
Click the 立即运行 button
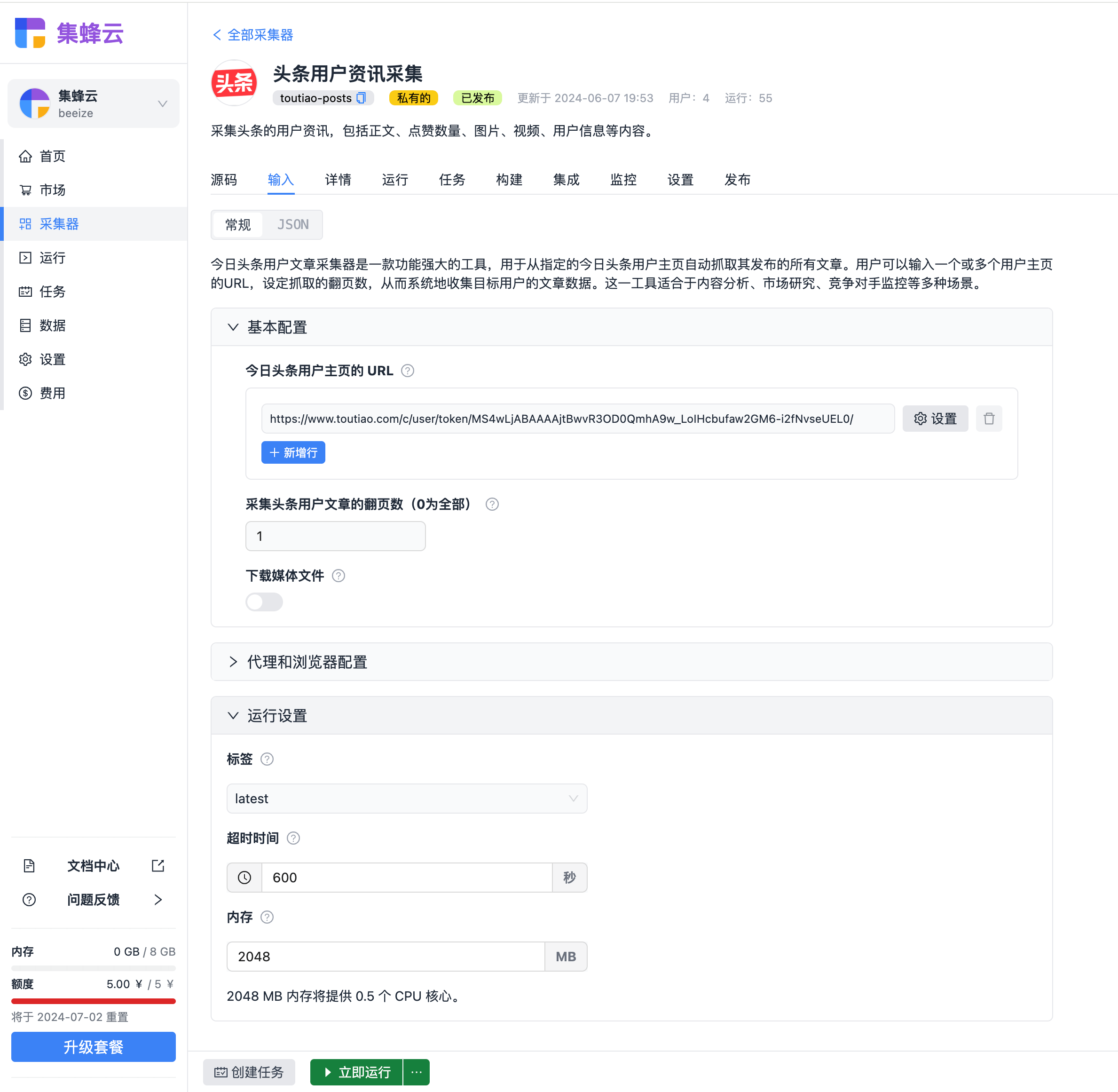coord(357,1072)
